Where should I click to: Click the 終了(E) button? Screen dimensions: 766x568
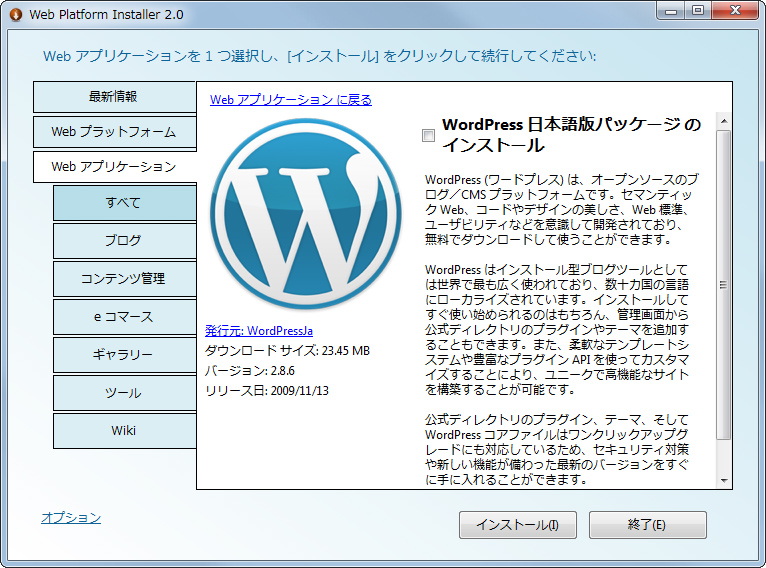point(648,525)
